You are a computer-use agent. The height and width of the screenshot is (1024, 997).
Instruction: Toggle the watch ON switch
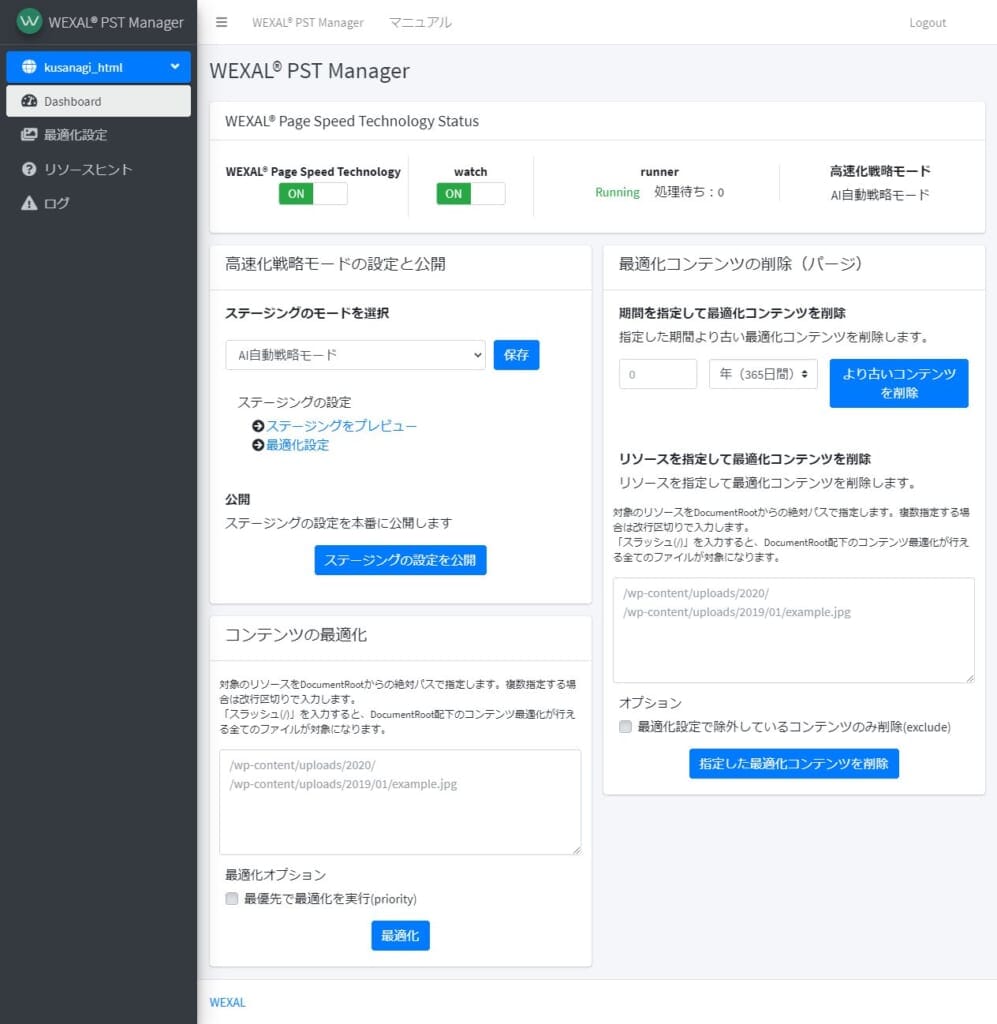pos(470,194)
